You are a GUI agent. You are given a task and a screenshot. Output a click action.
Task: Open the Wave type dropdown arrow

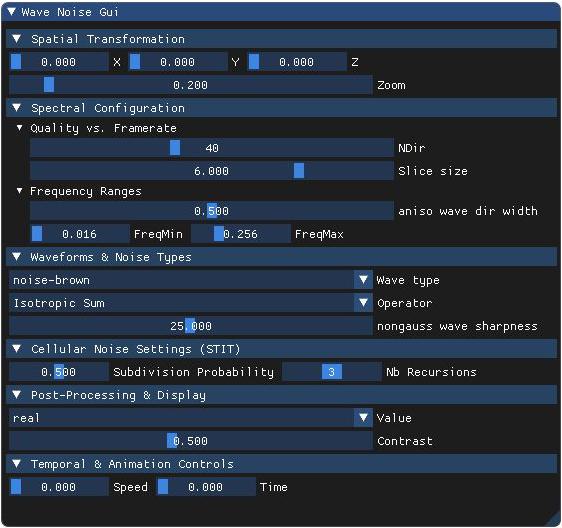point(363,280)
